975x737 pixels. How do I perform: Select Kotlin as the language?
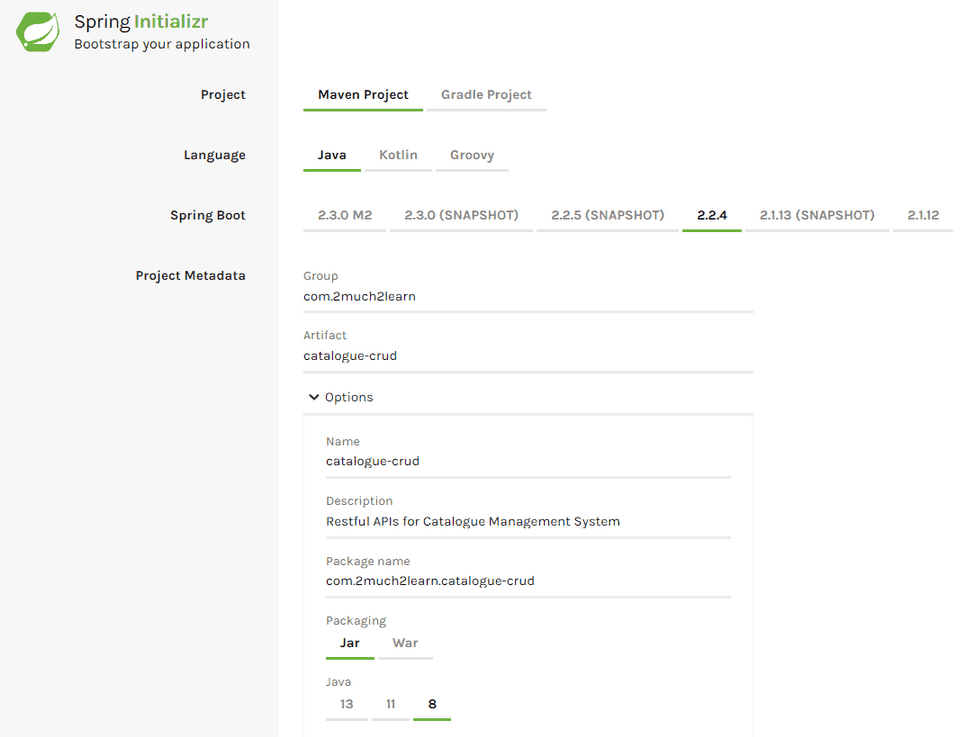tap(398, 155)
